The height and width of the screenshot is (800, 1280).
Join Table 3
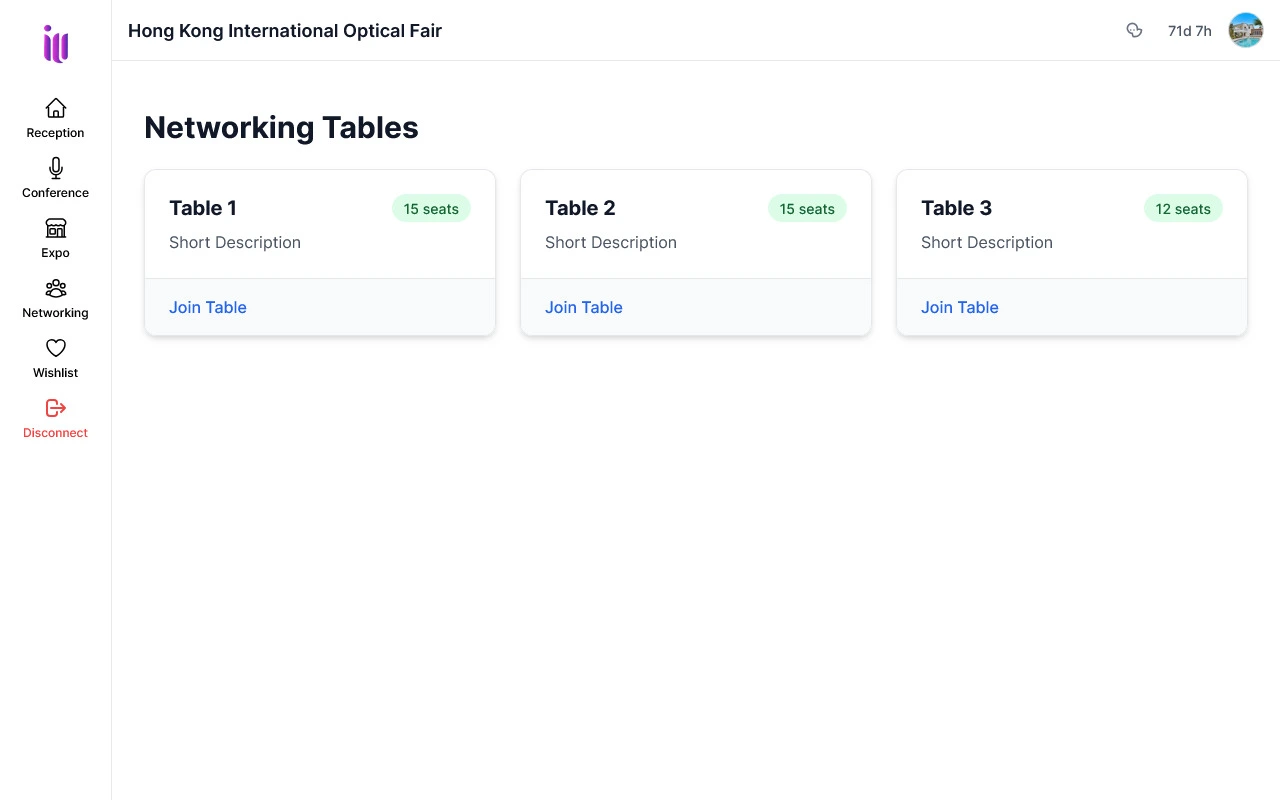coord(960,307)
